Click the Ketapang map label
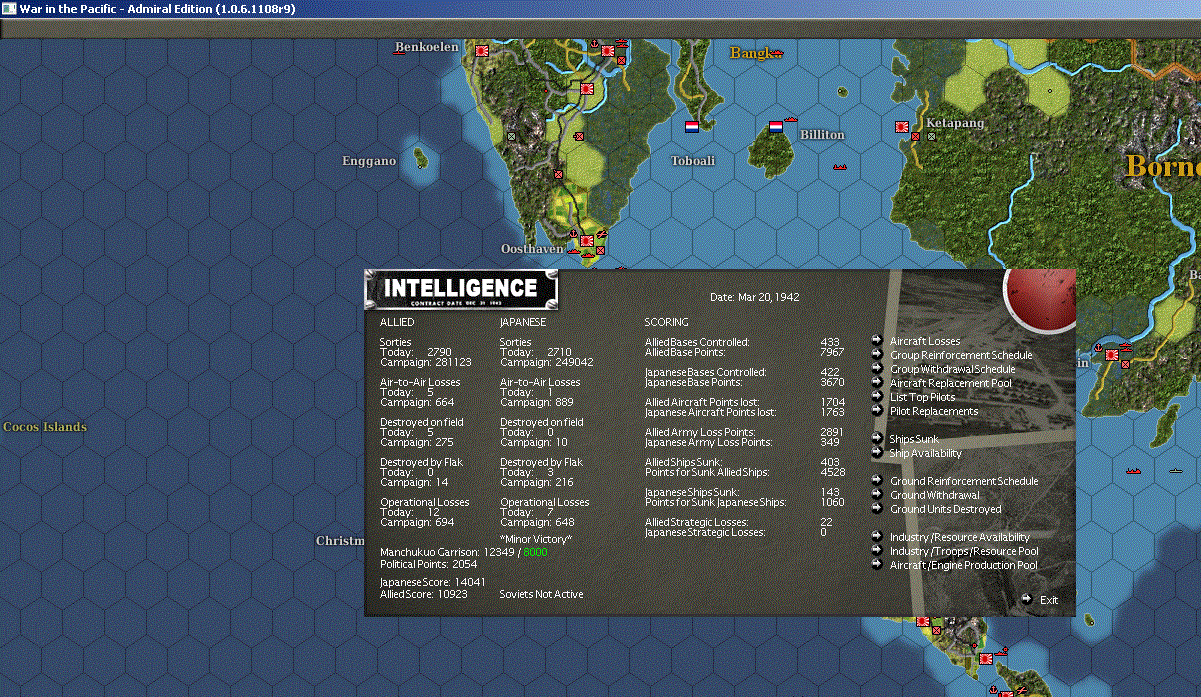Image resolution: width=1201 pixels, height=697 pixels. (955, 123)
